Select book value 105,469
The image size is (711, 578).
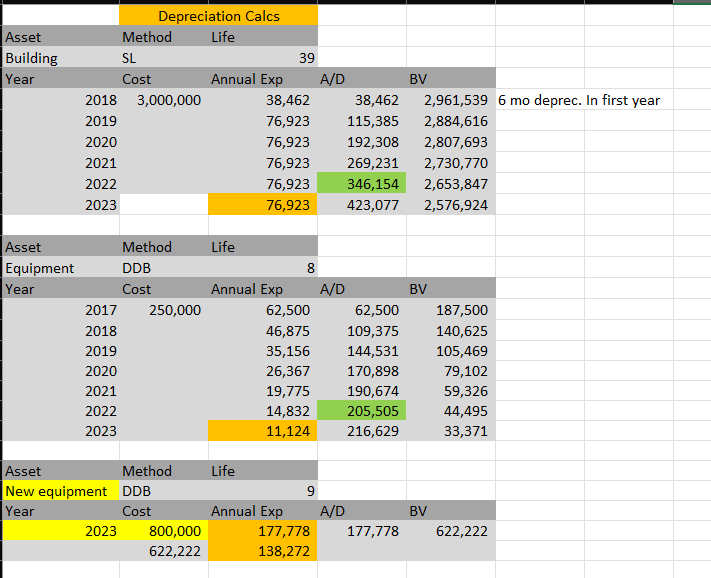pyautogui.click(x=451, y=351)
